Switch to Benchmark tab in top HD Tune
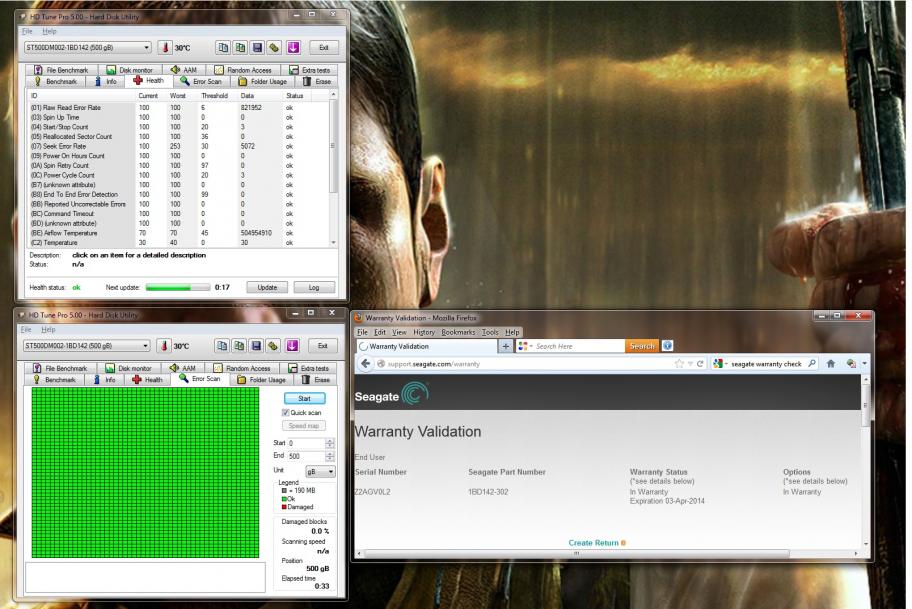912x609 pixels. (x=56, y=81)
